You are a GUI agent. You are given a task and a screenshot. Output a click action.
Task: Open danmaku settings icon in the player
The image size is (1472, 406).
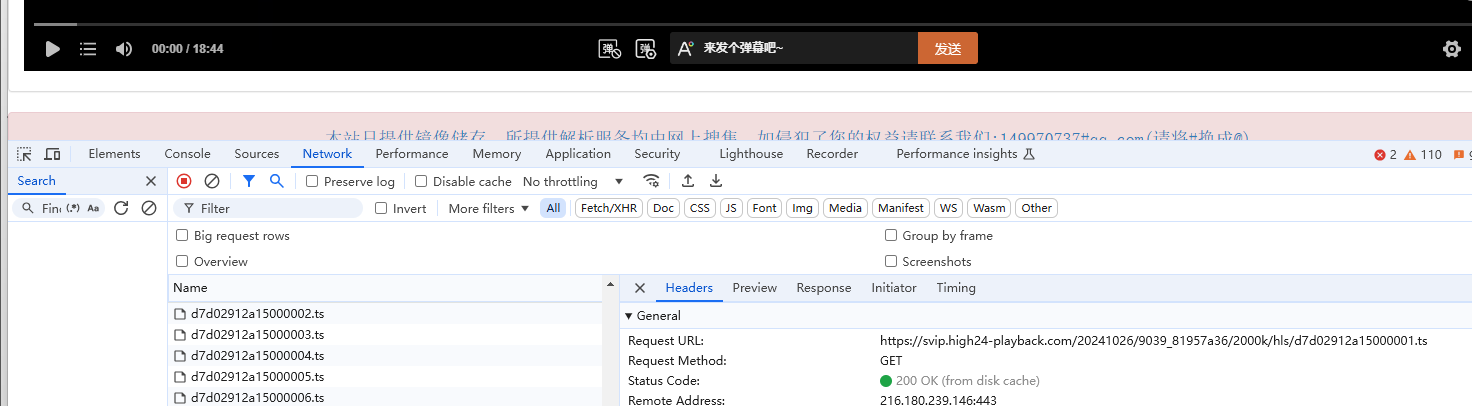click(x=646, y=49)
